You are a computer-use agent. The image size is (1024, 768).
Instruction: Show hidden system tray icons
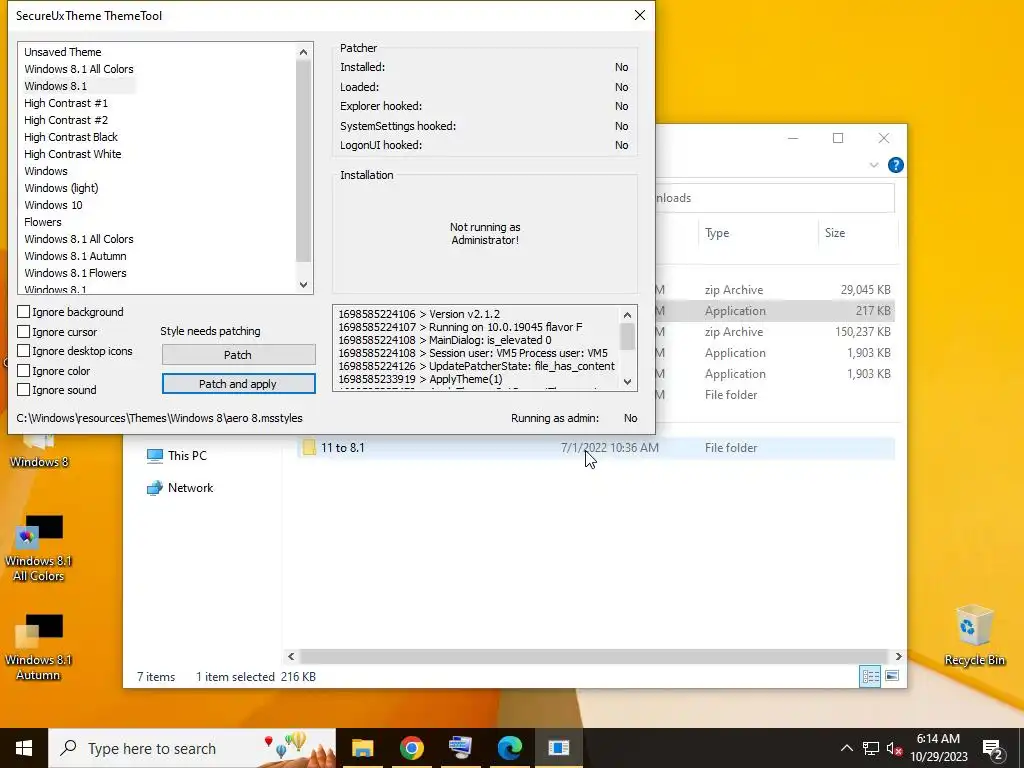[846, 748]
